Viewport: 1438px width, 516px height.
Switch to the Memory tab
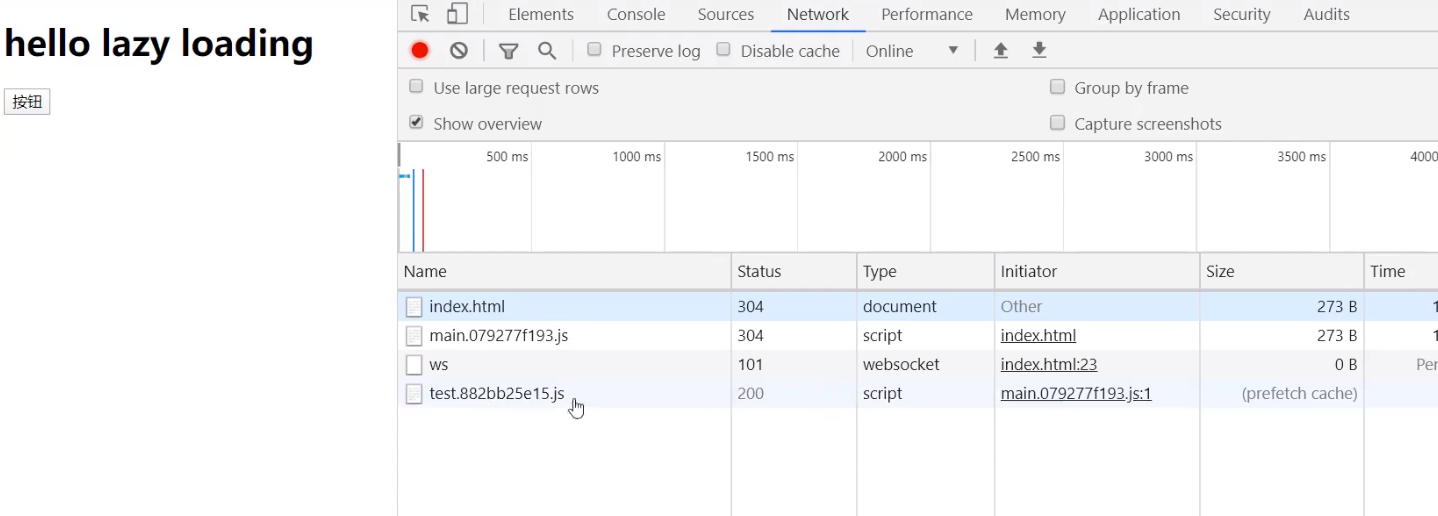click(1035, 14)
